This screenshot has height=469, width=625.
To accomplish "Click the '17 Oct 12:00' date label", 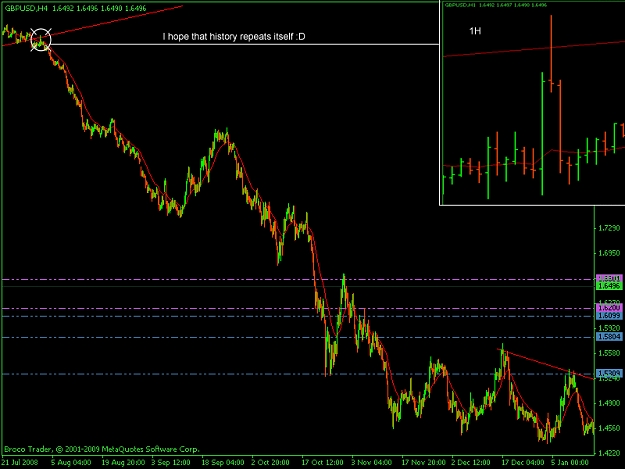I will pyautogui.click(x=322, y=463).
